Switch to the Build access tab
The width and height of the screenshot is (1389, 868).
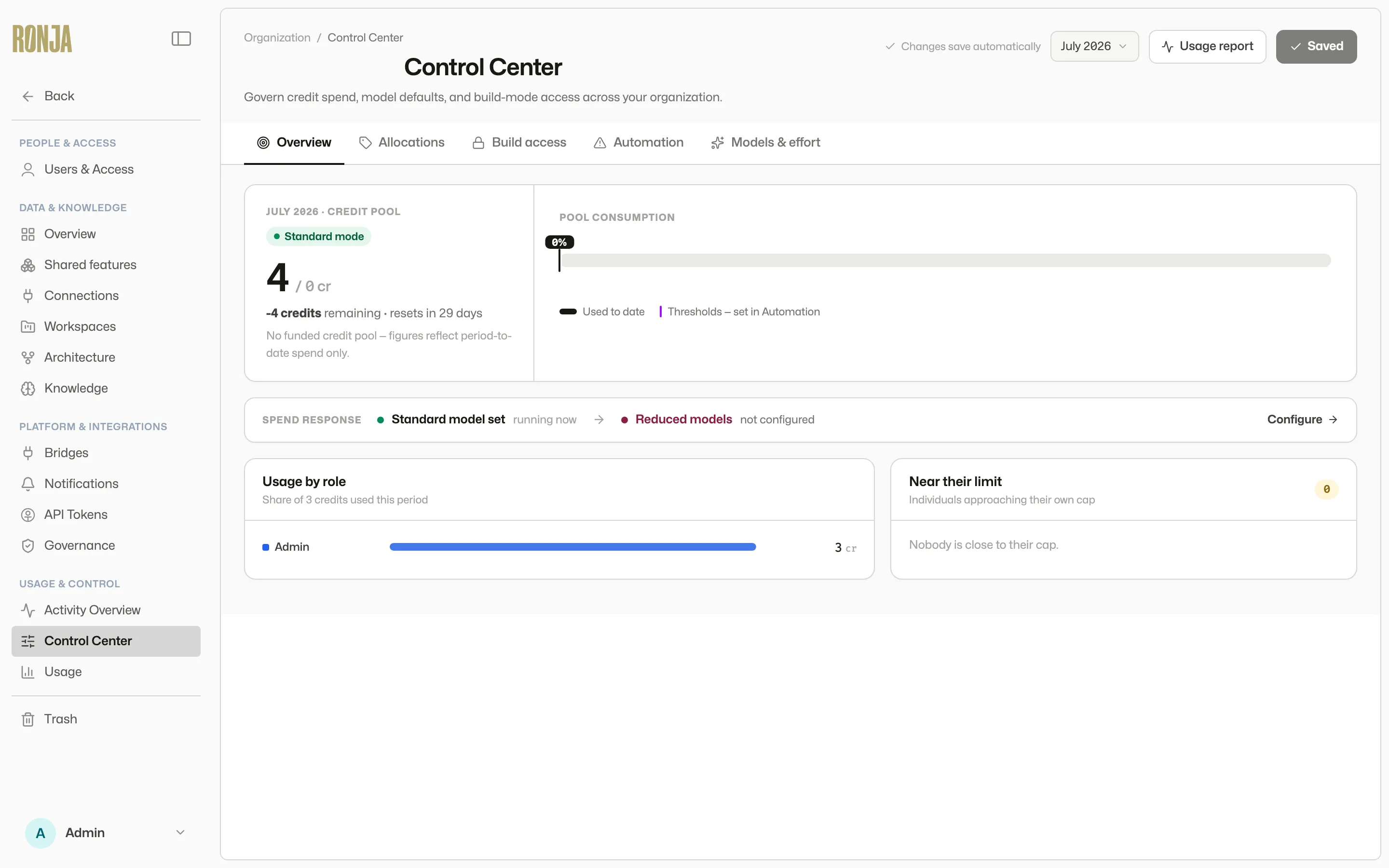(x=519, y=142)
